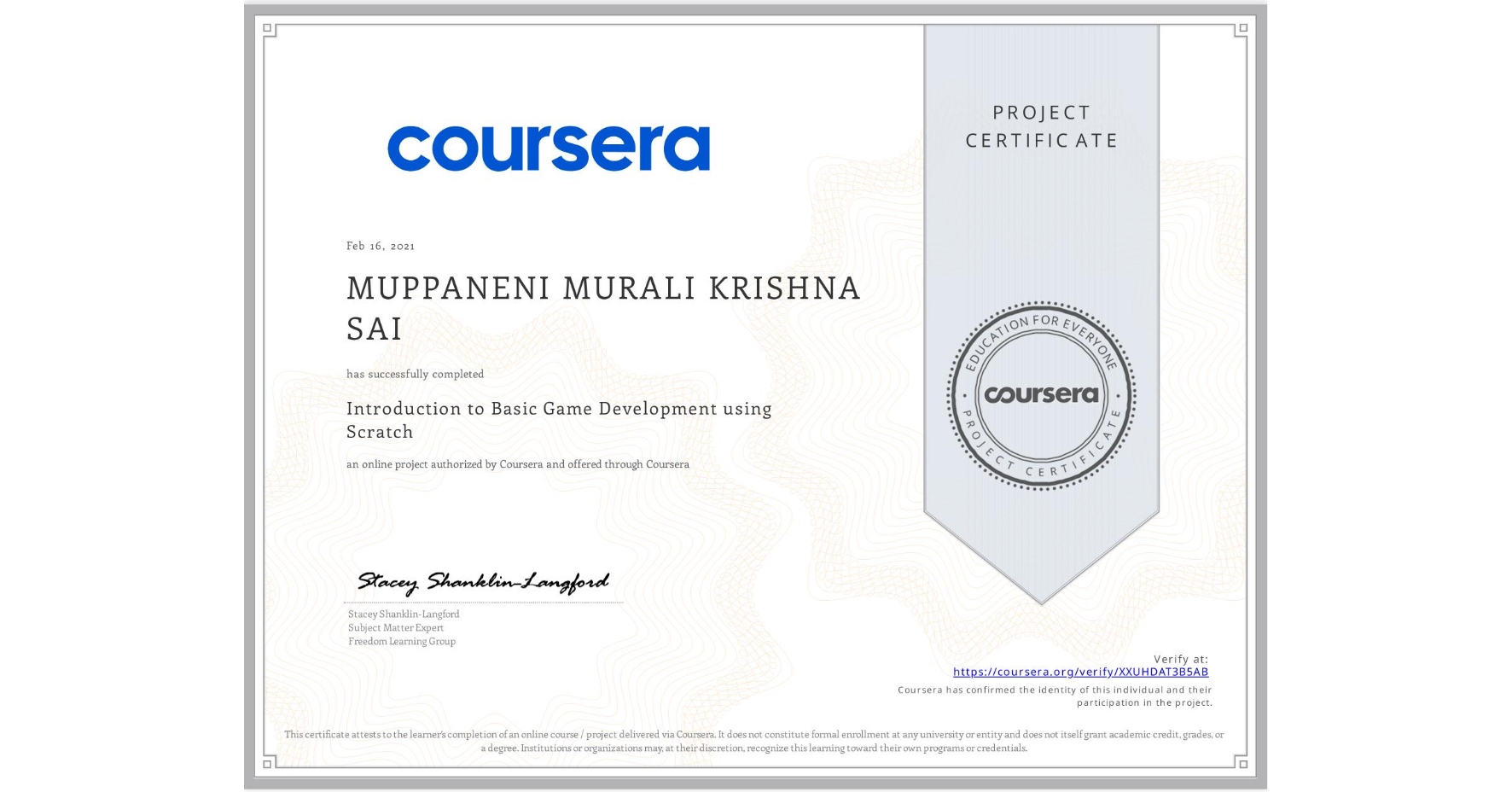Select the Freedom Learning Group text
This screenshot has height=792, width=1512.
[402, 641]
